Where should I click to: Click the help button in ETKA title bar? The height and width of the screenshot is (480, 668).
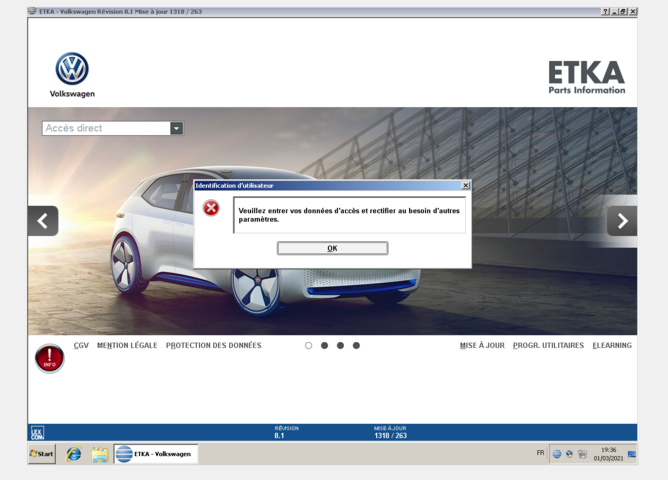[605, 11]
